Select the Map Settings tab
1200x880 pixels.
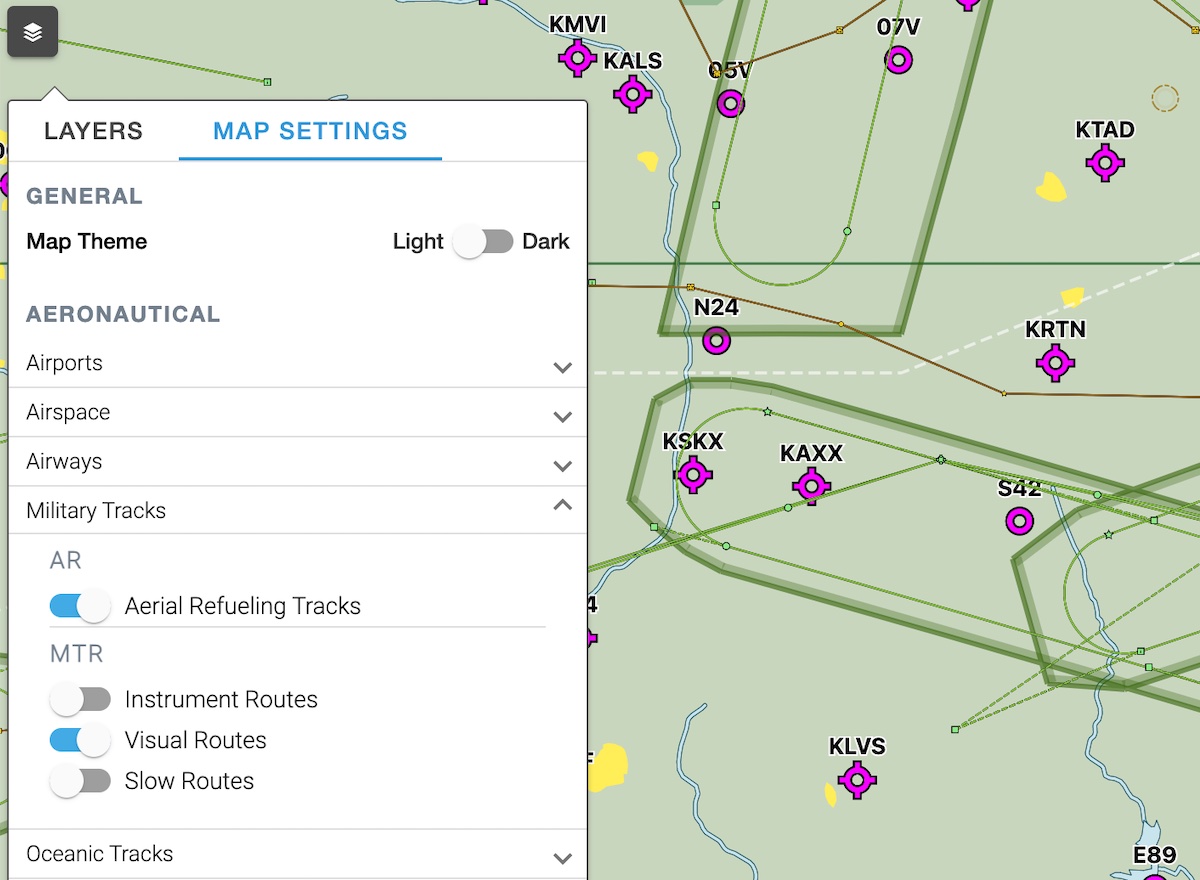310,131
